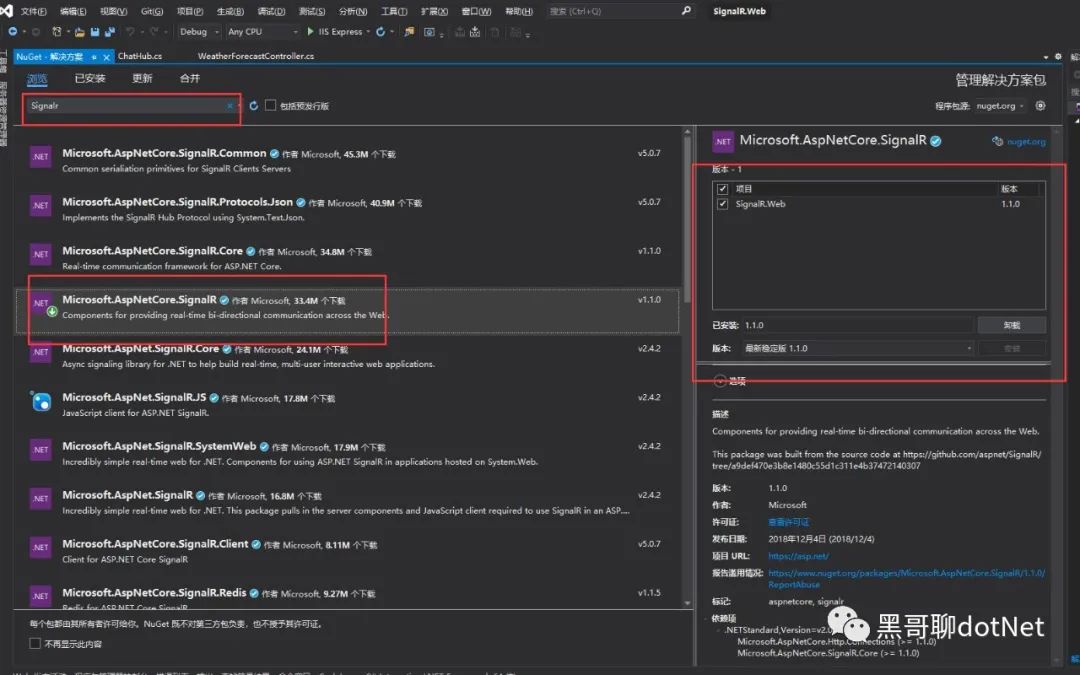
Task: Click the verified badge beside Microsoft.AspNetCore.SignalR title
Action: [935, 141]
